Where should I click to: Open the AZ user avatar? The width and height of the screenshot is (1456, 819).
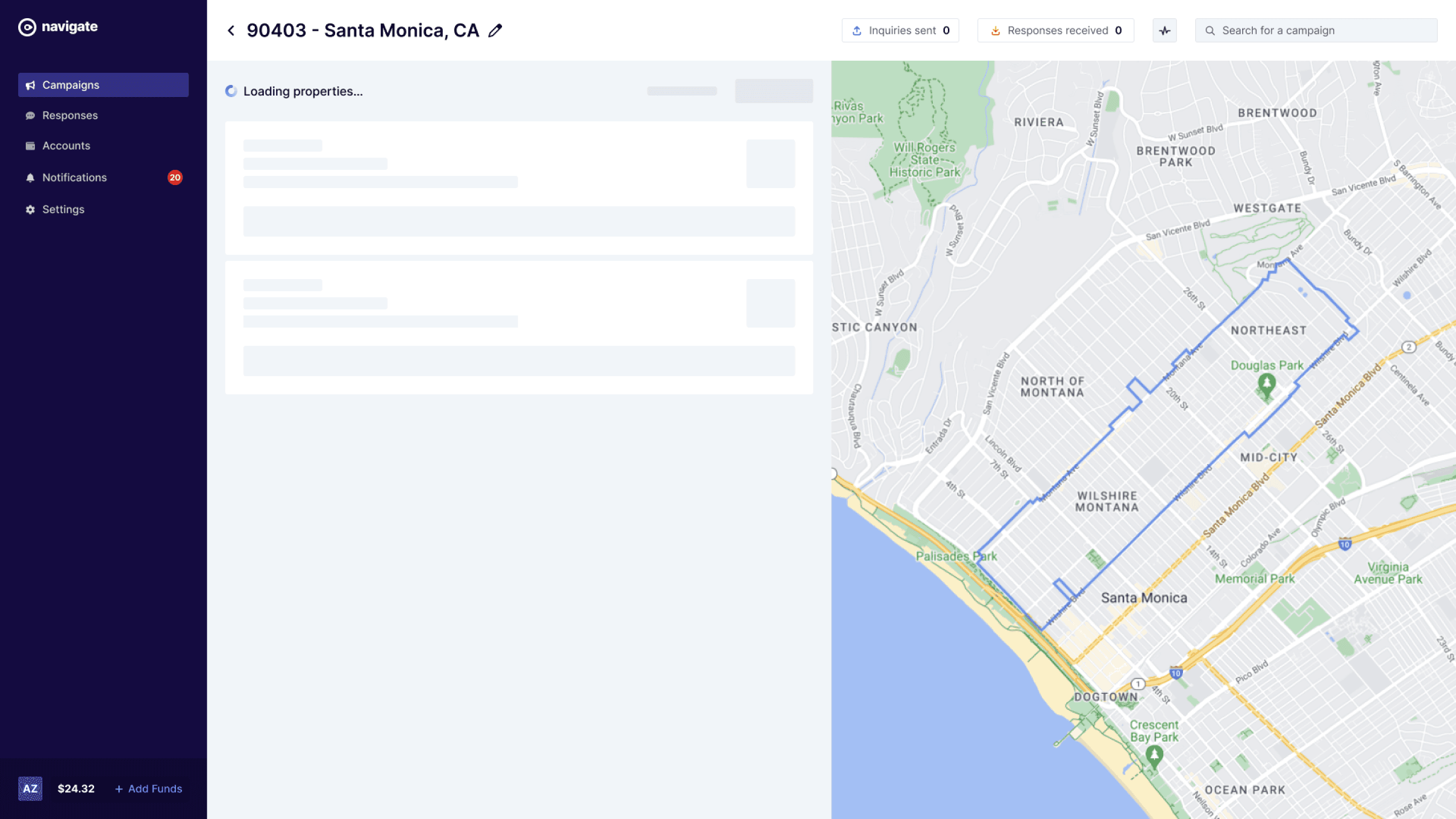30,789
